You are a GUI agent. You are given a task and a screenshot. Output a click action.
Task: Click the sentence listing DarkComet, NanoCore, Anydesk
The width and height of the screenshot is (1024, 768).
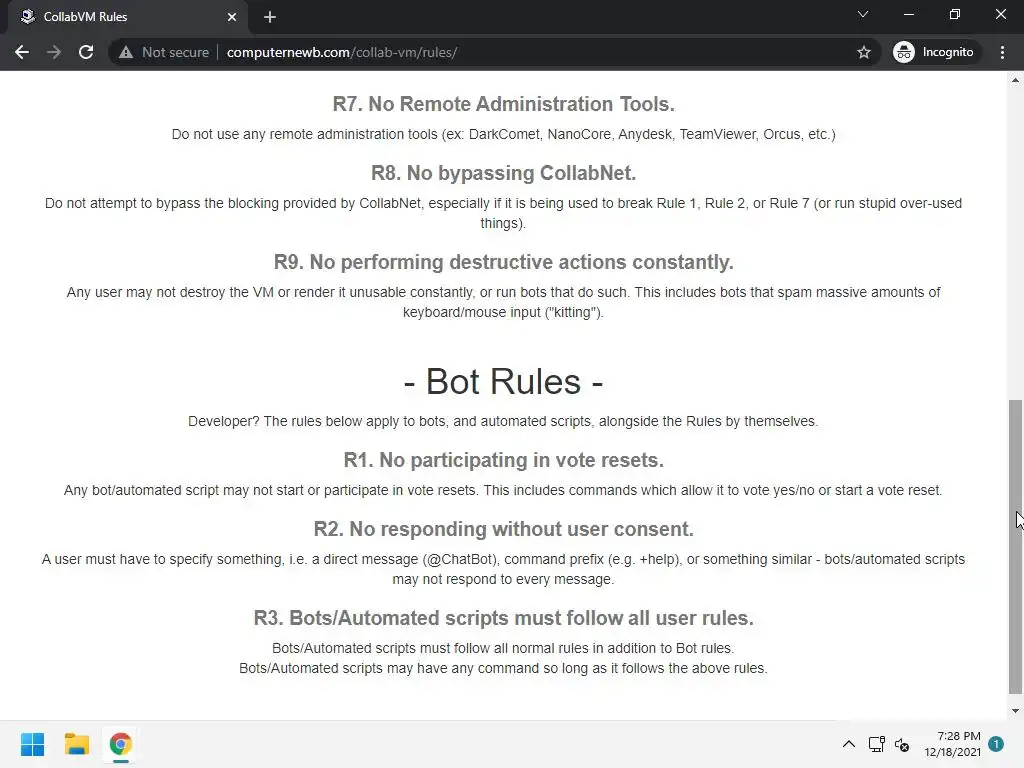504,134
